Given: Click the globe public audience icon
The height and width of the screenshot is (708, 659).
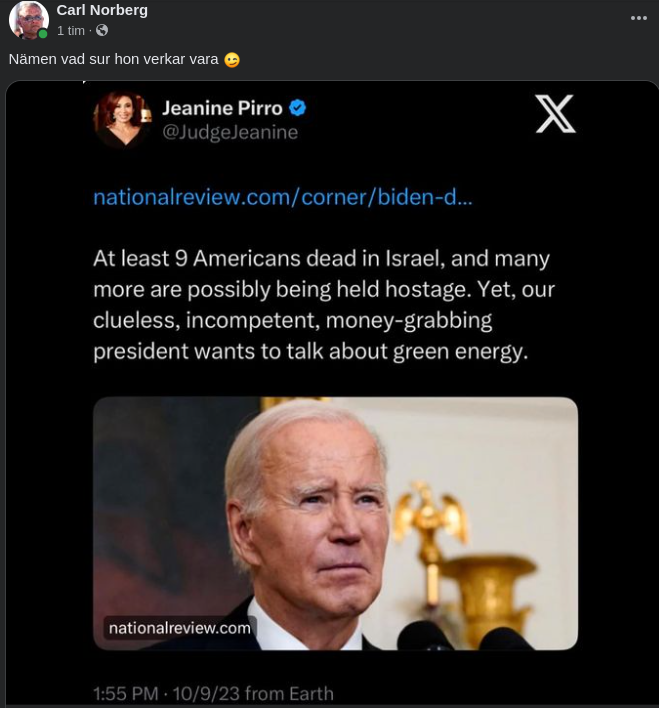Looking at the screenshot, I should click(x=102, y=31).
